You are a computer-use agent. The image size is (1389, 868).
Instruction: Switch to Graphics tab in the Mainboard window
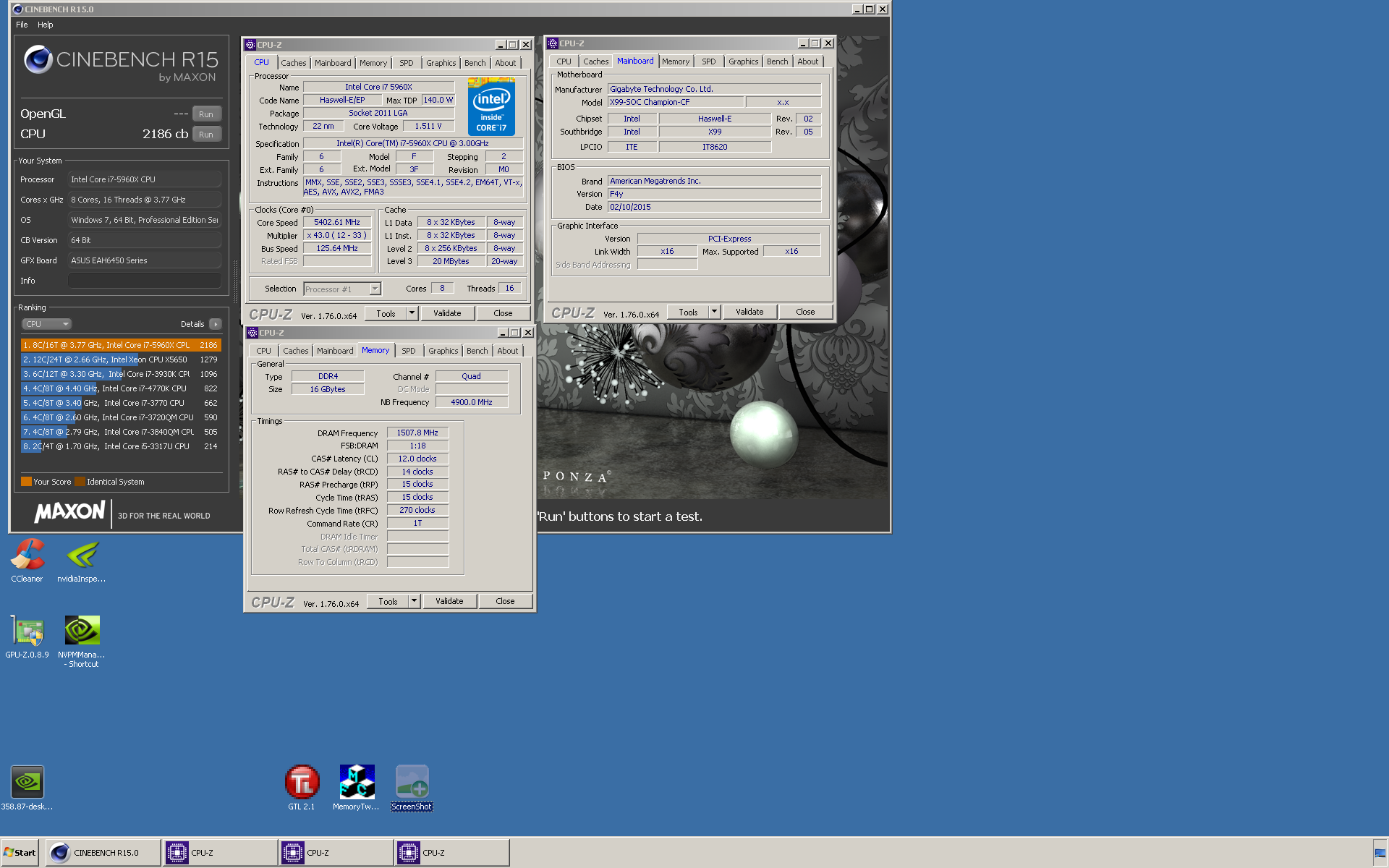point(743,61)
